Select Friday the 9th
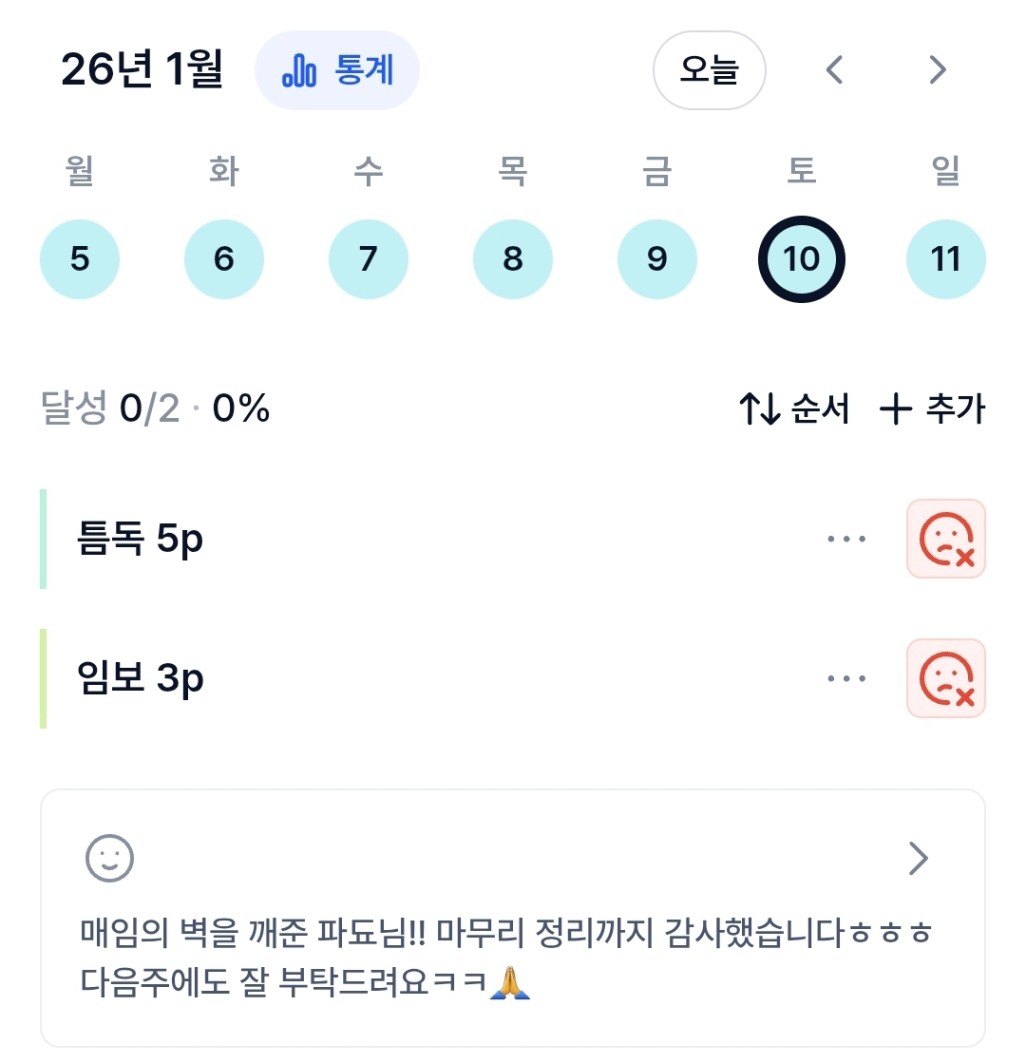The width and height of the screenshot is (1026, 1063). 656,260
